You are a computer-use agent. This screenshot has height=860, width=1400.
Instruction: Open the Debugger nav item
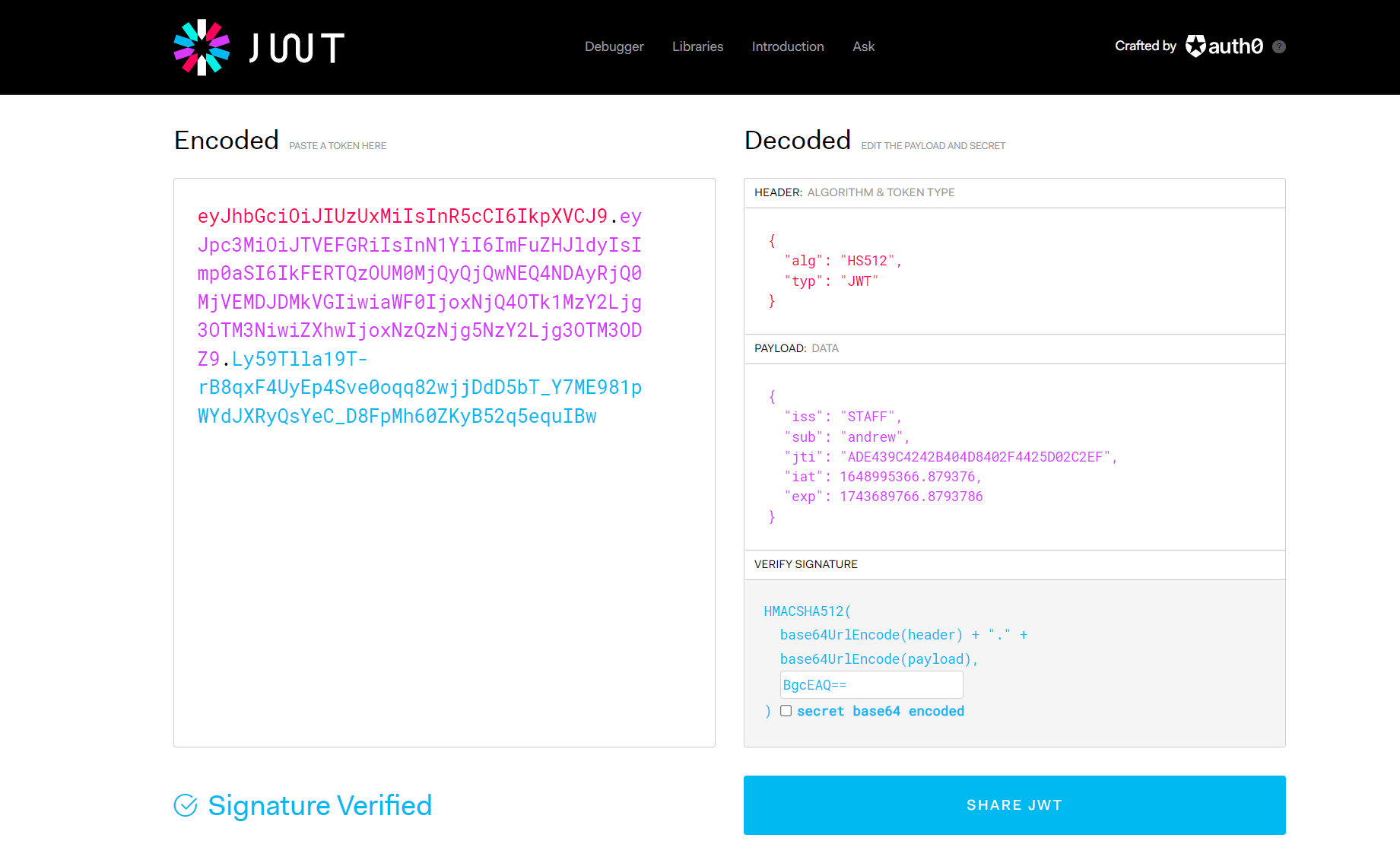click(614, 46)
